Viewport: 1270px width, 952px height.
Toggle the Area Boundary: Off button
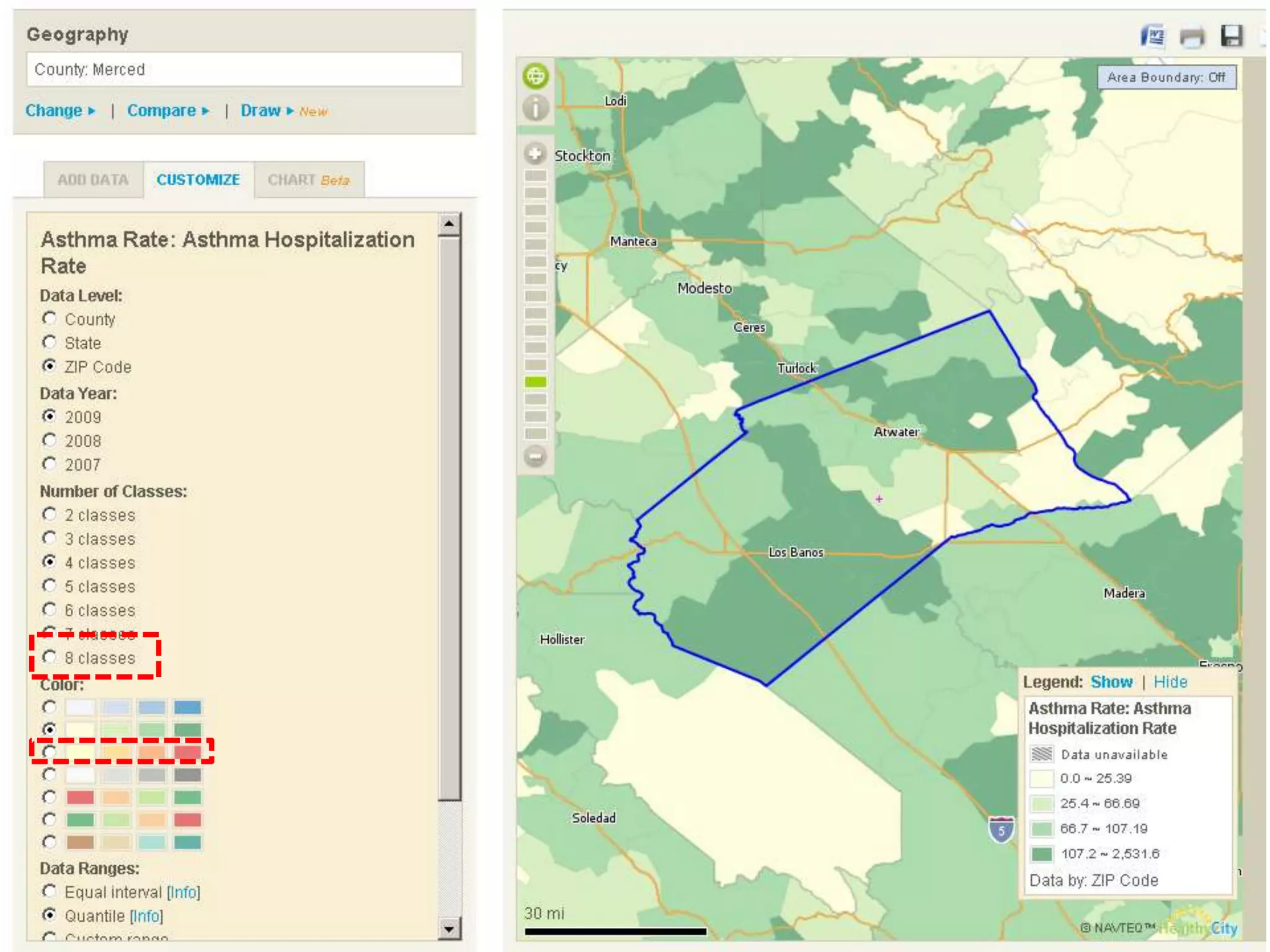1166,77
